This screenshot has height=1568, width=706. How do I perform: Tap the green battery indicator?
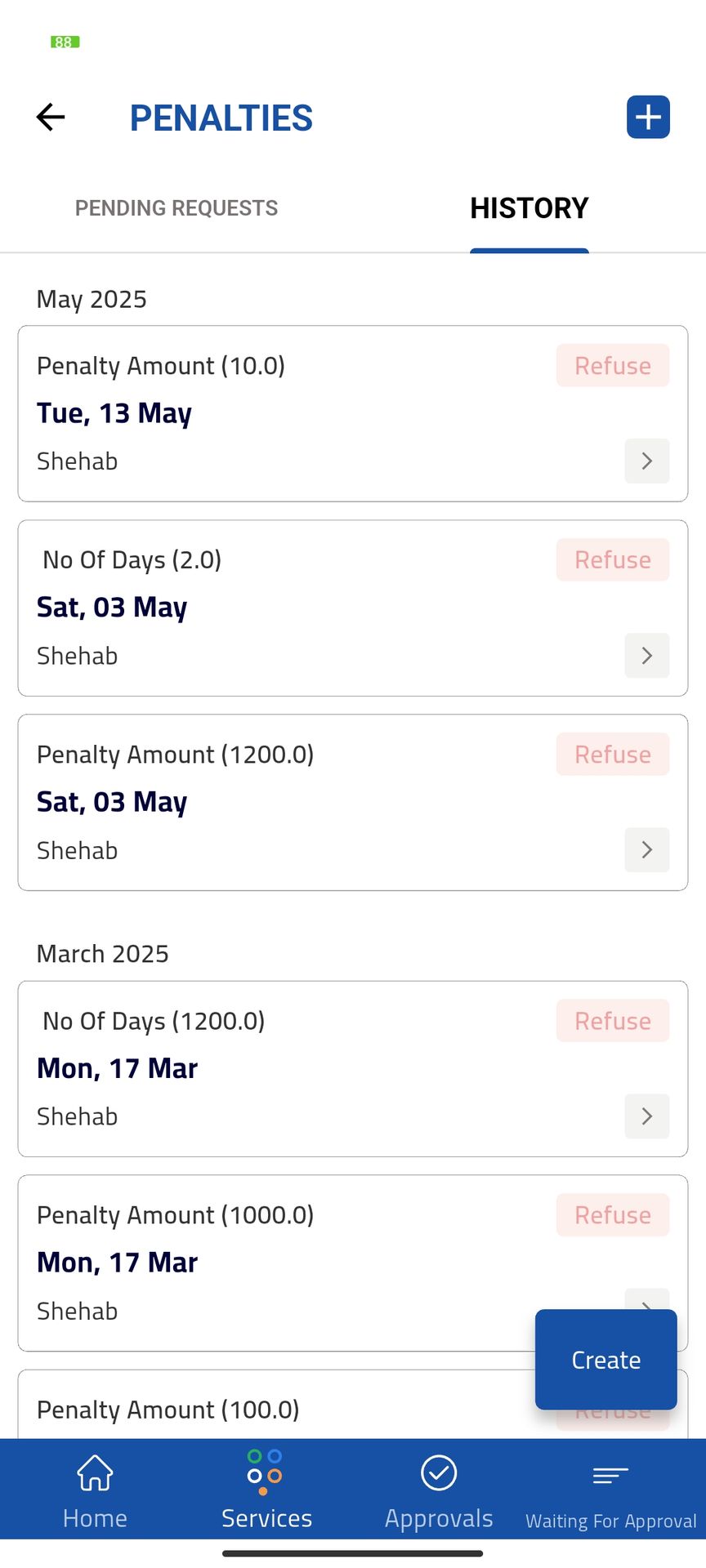pos(65,42)
